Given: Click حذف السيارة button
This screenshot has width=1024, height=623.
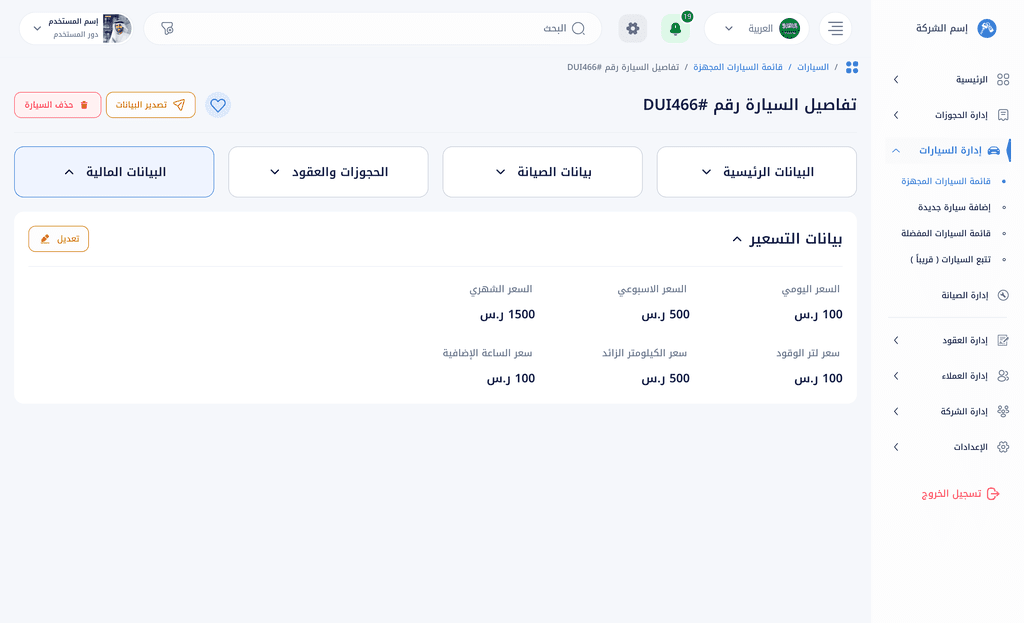Looking at the screenshot, I should 57,105.
